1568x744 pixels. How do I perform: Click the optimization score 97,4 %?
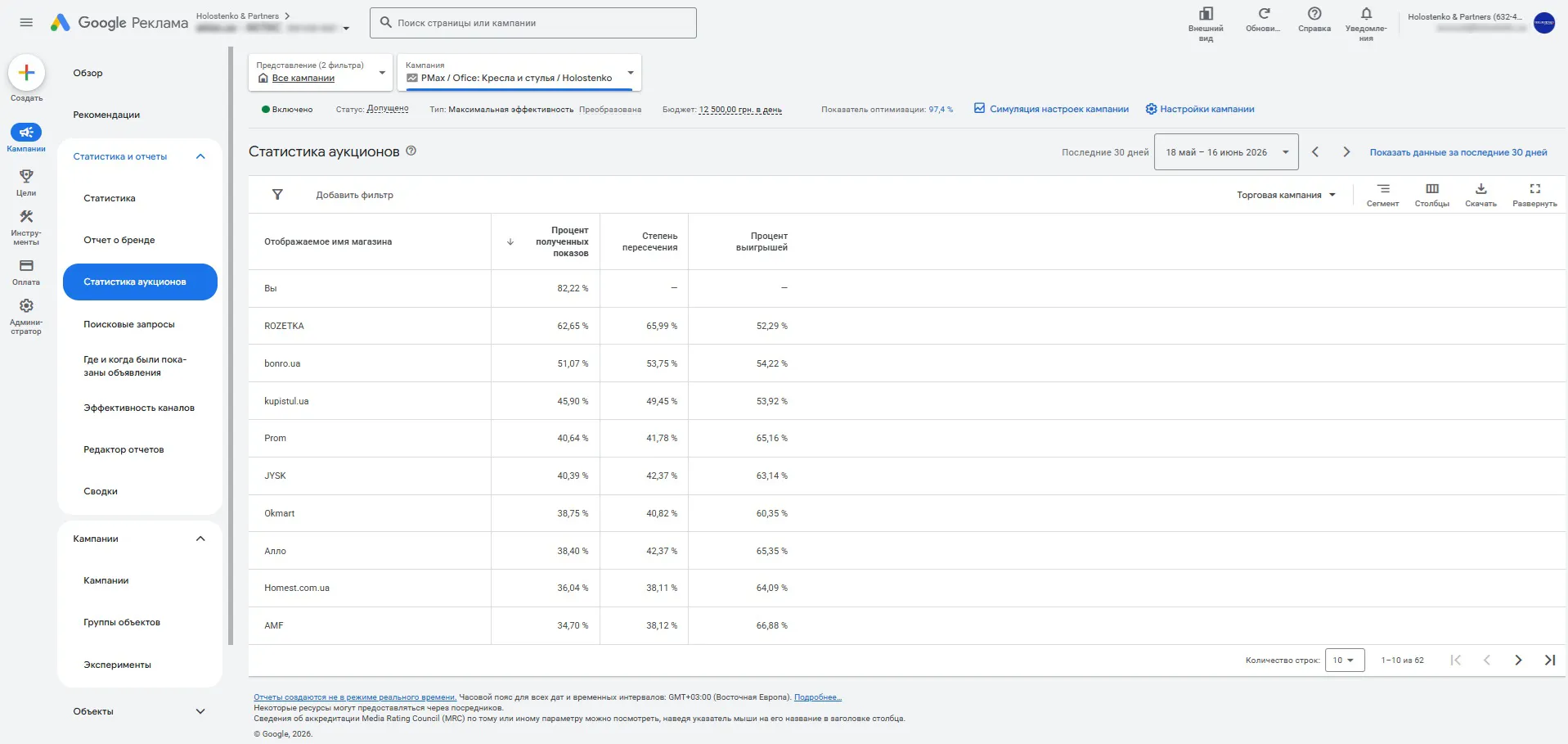point(941,109)
